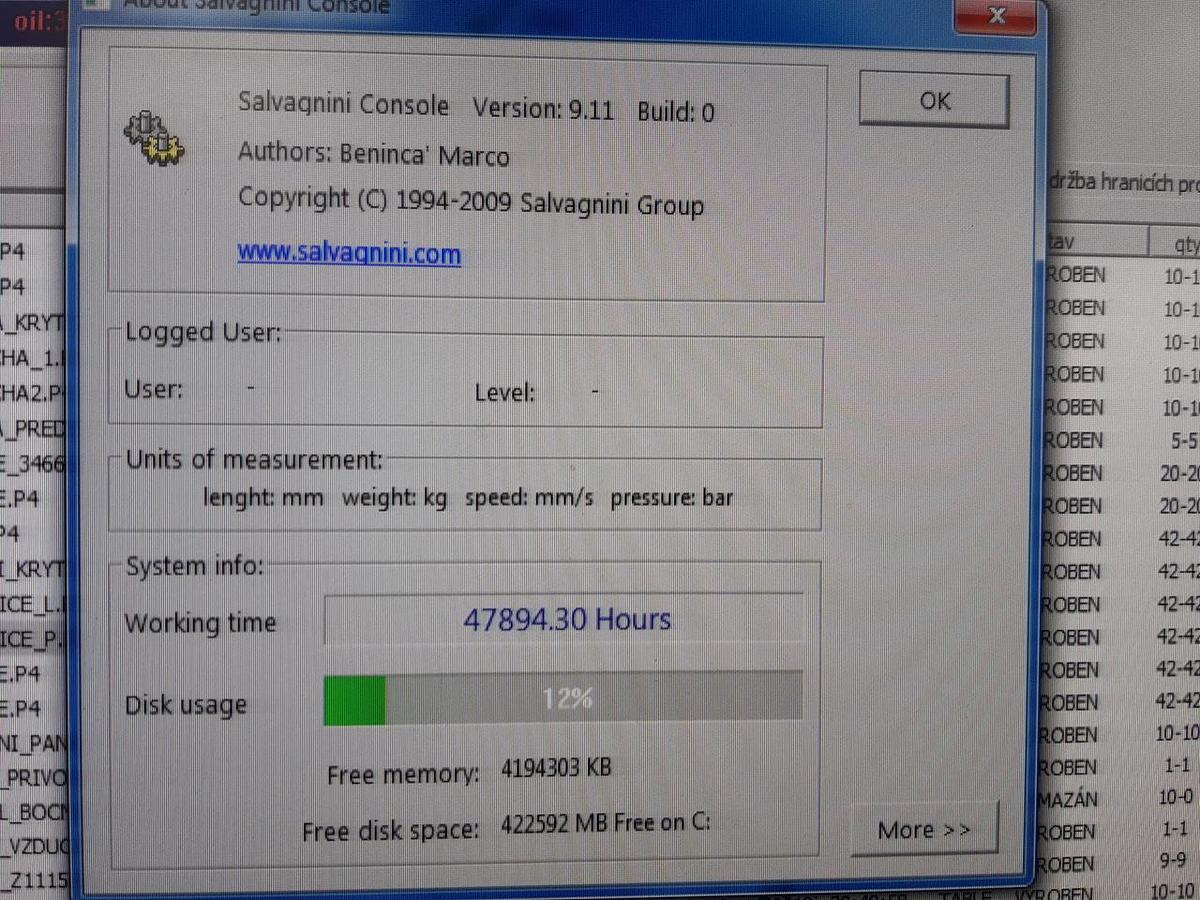The height and width of the screenshot is (900, 1200).
Task: Click the "Free disk space:" label
Action: [x=392, y=831]
